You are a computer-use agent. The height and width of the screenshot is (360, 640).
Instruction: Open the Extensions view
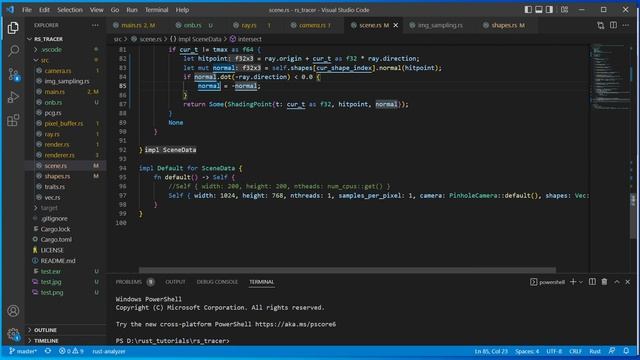coord(13,120)
